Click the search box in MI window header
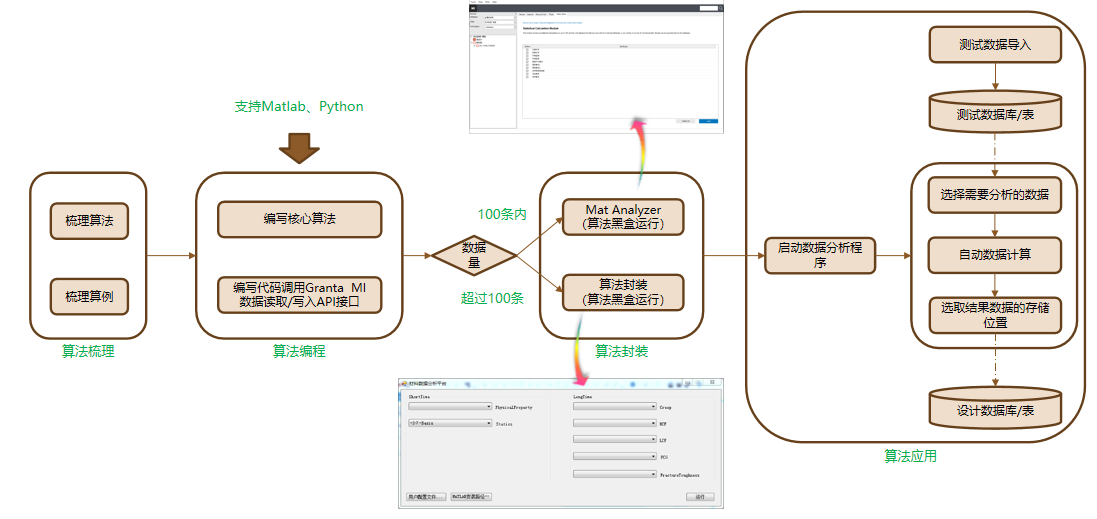Image resolution: width=1097 pixels, height=519 pixels. coord(709,8)
